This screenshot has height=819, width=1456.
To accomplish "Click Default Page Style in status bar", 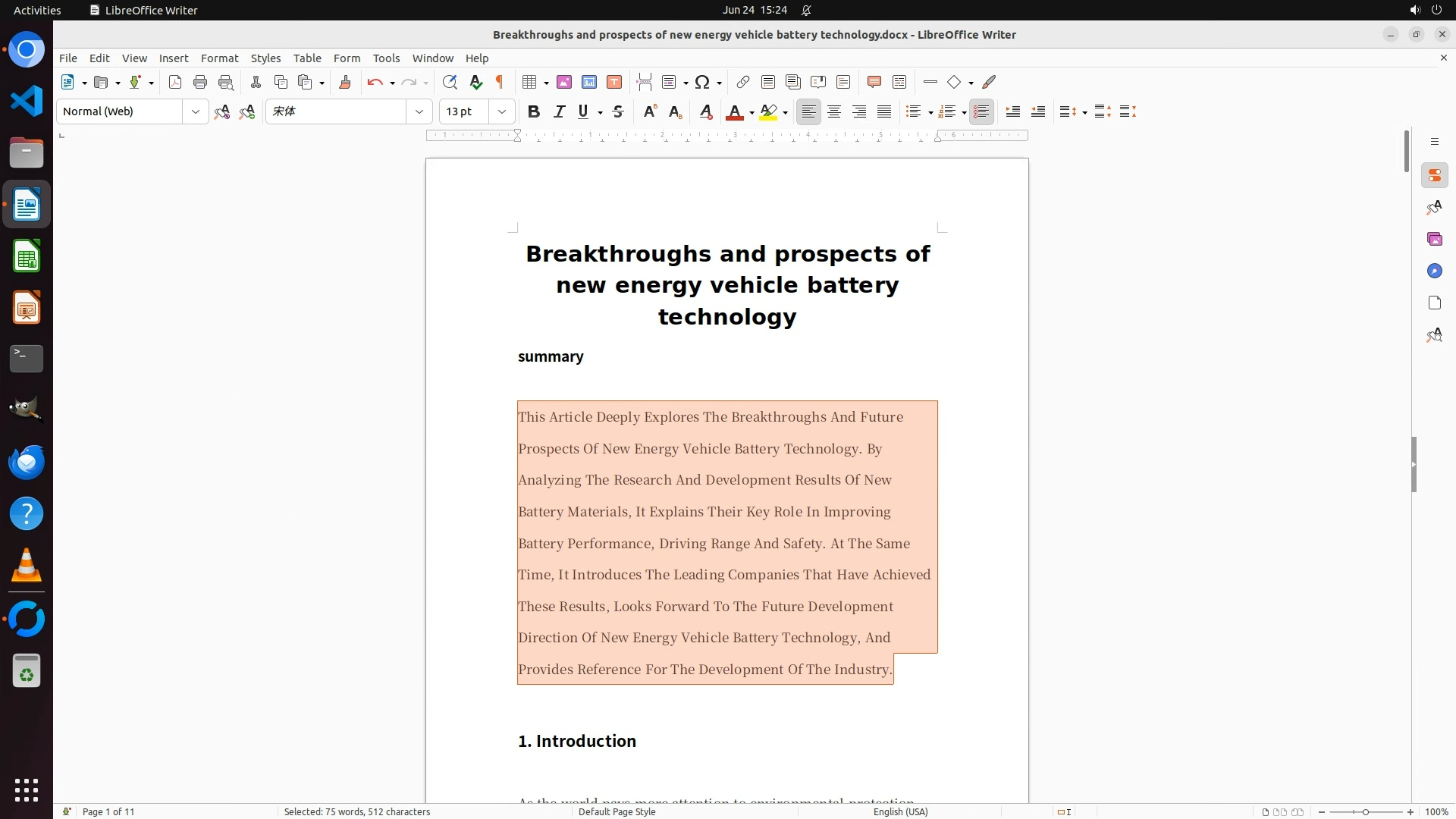I will (617, 811).
